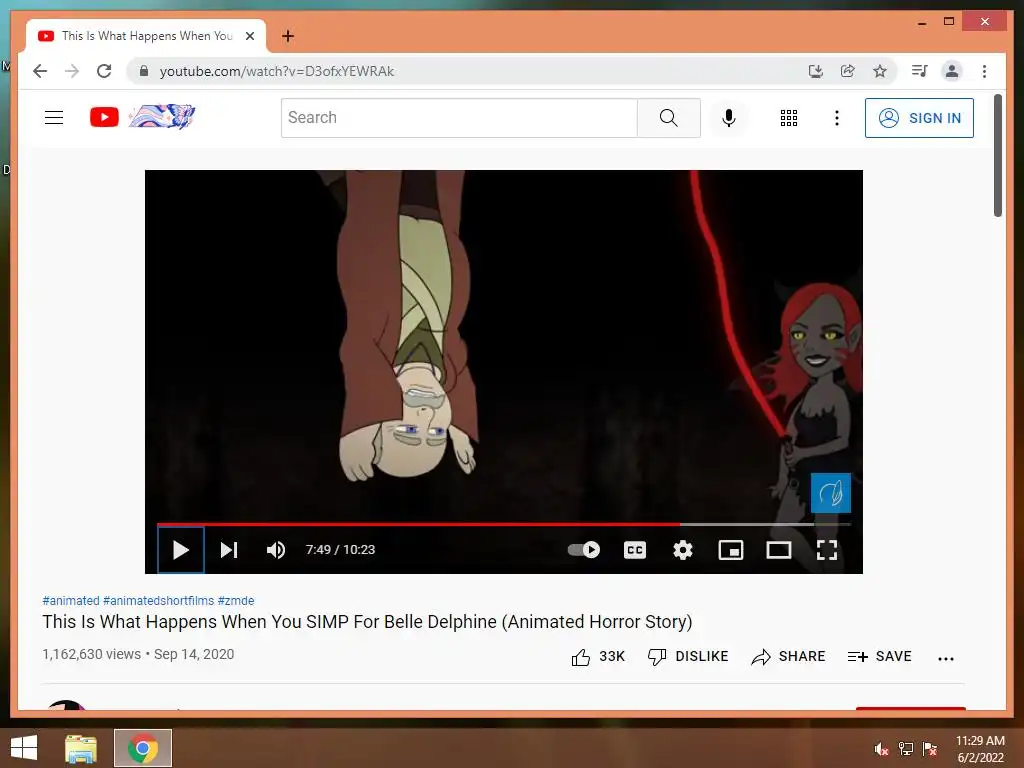
Task: Open File Explorer from taskbar
Action: (x=80, y=748)
